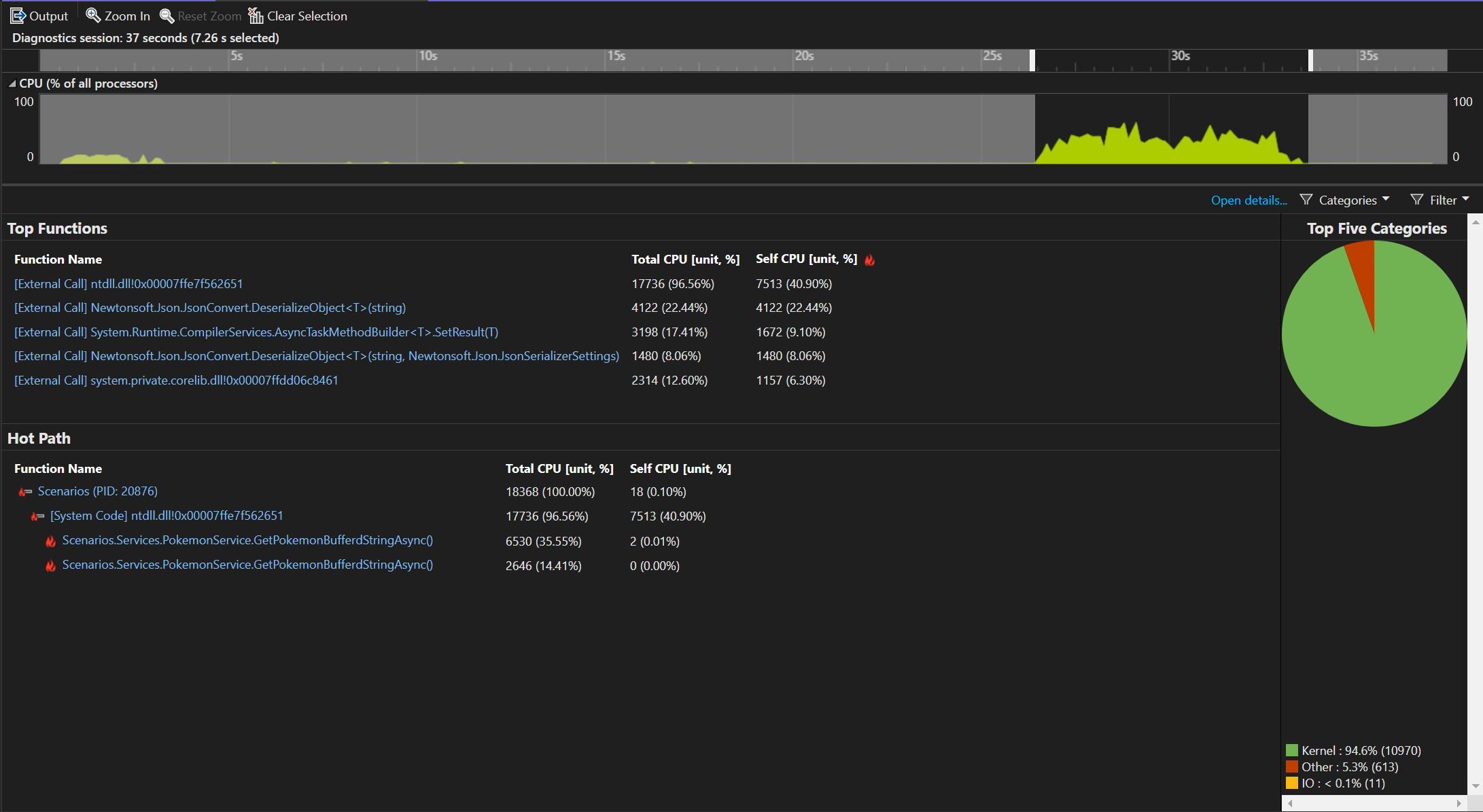Click the Clear Selection icon
Image resolution: width=1483 pixels, height=812 pixels.
(256, 16)
